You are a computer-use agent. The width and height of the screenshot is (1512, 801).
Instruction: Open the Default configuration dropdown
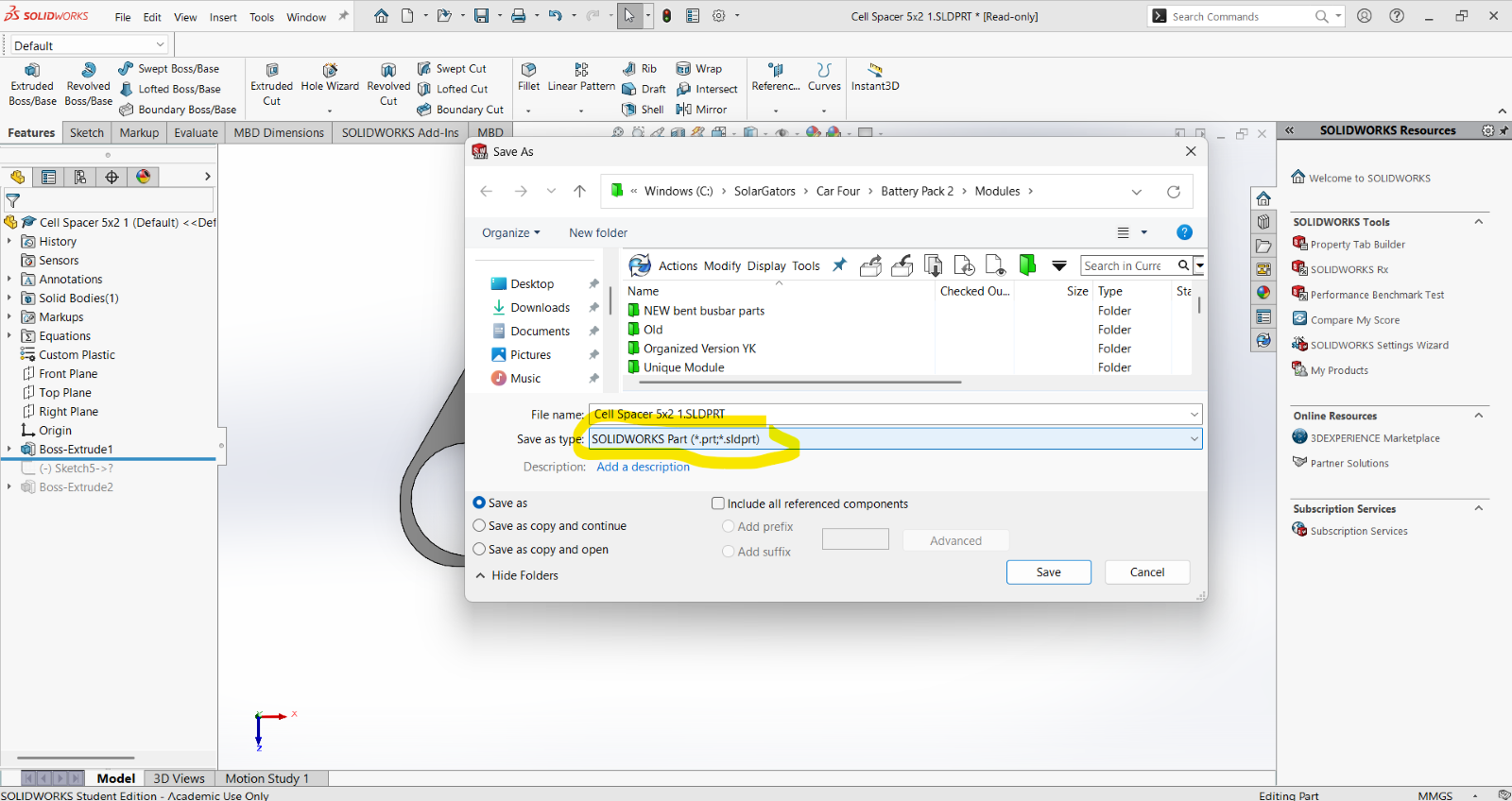[x=89, y=45]
